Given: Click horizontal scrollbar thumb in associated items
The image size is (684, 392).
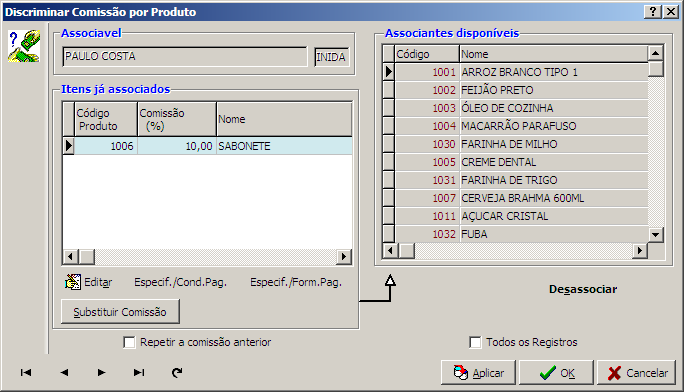Looking at the screenshot, I should 86,256.
